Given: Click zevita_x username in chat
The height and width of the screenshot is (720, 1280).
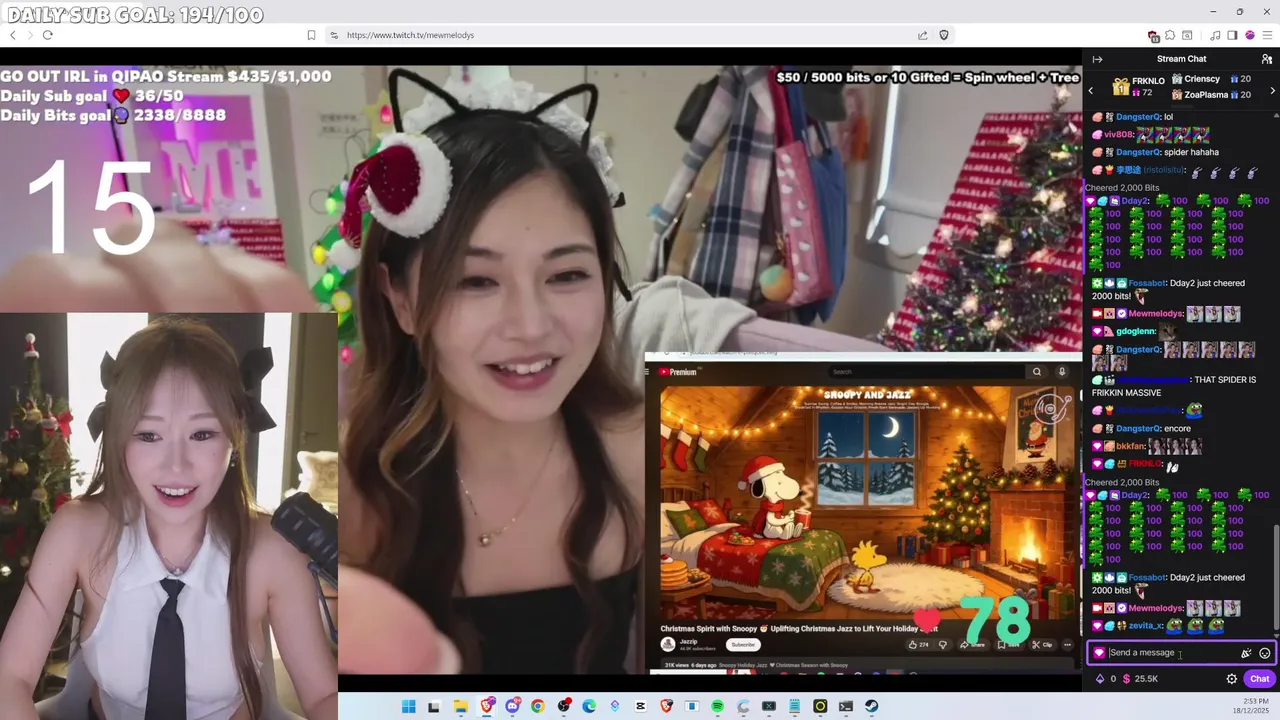Looking at the screenshot, I should coord(1145,626).
